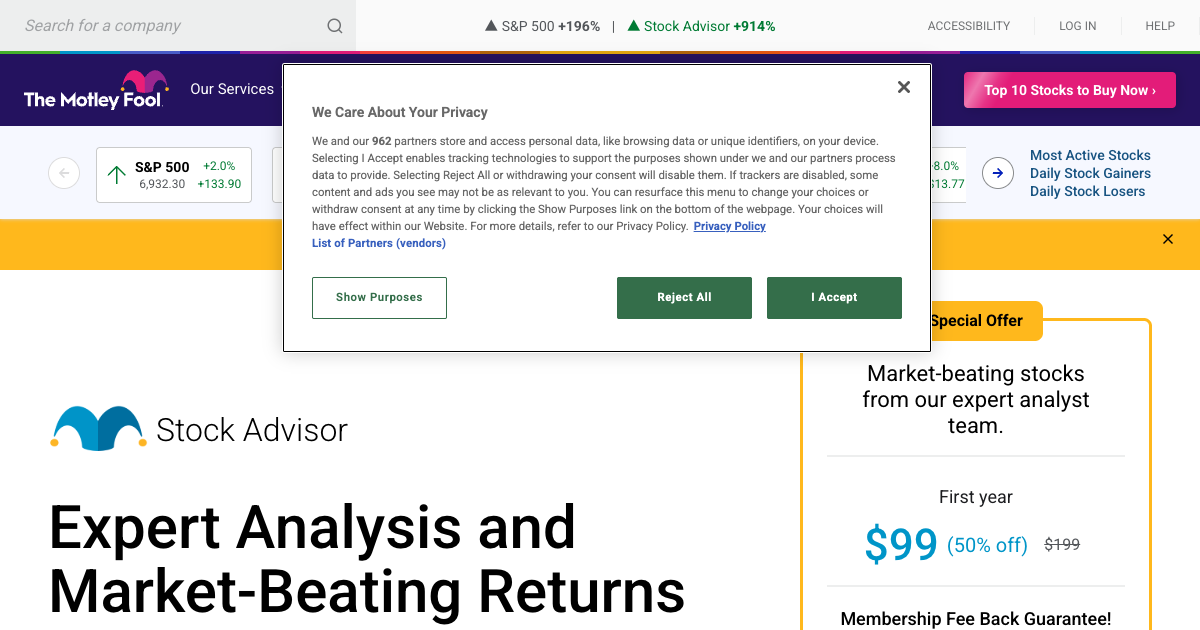The image size is (1200, 630).
Task: Open the Privacy Policy link
Action: (x=729, y=226)
